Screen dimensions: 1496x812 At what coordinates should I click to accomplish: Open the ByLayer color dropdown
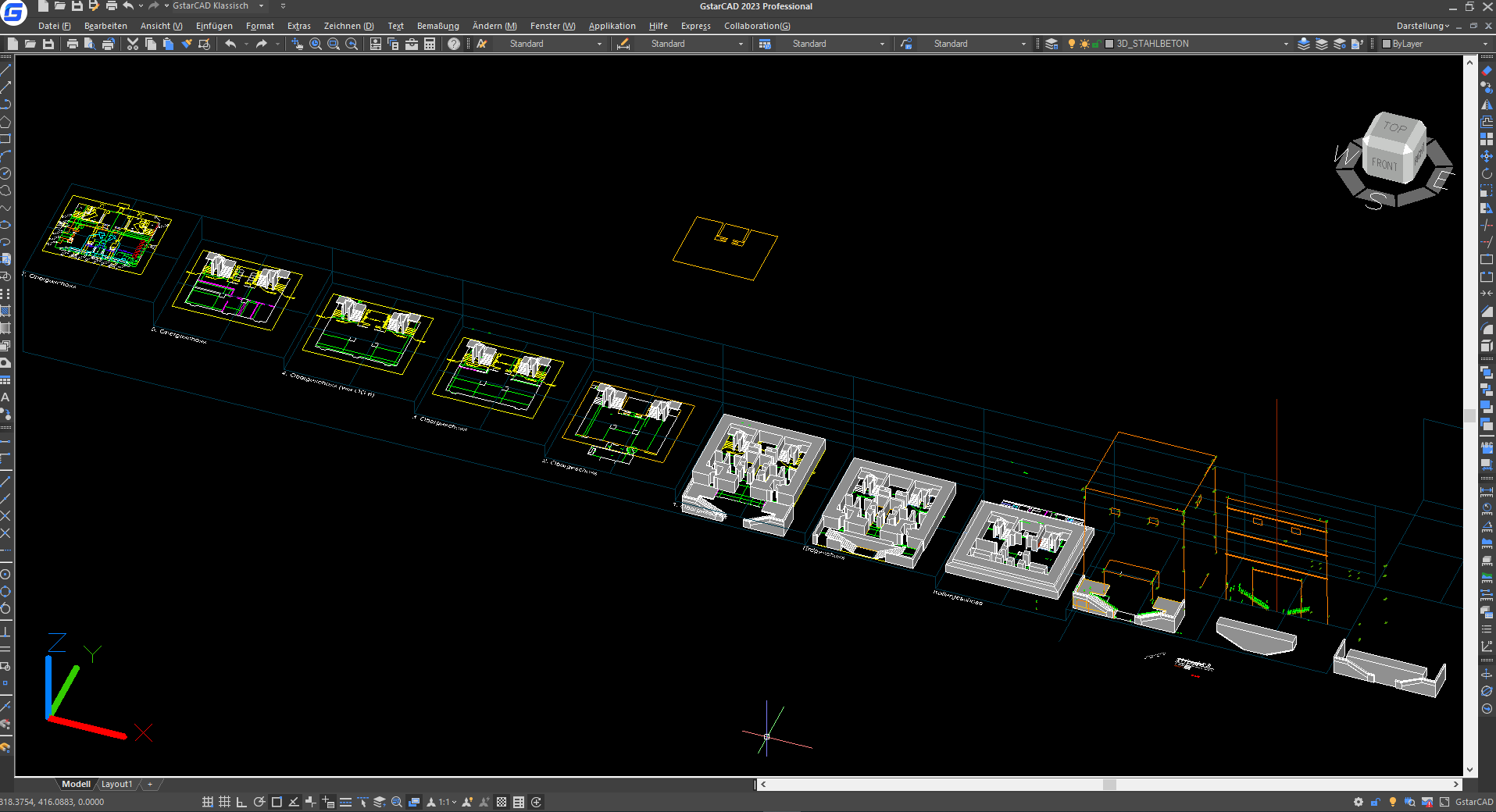pos(1484,44)
